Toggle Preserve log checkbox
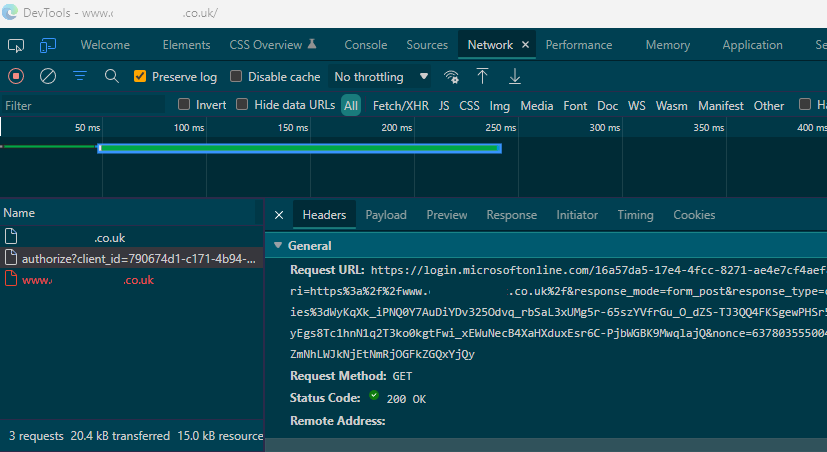Viewport: 827px width, 452px height. [140, 76]
